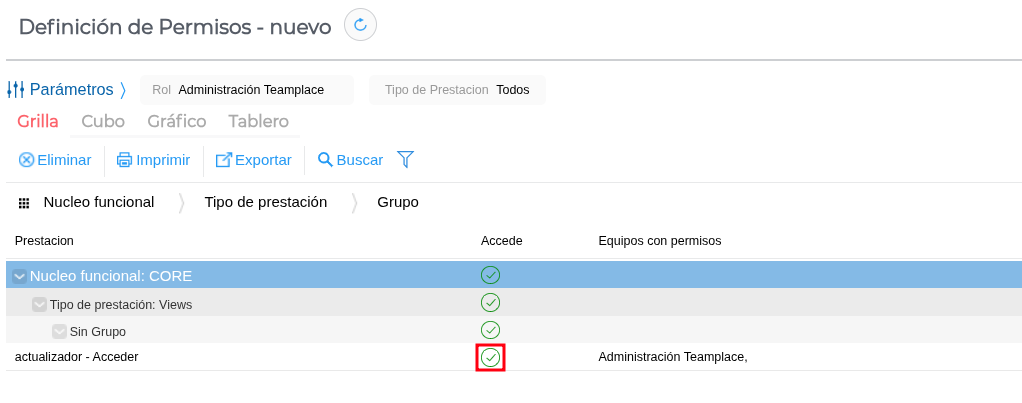Click the Imprimir printer icon
Screen dimensions: 1022x403
coord(124,160)
